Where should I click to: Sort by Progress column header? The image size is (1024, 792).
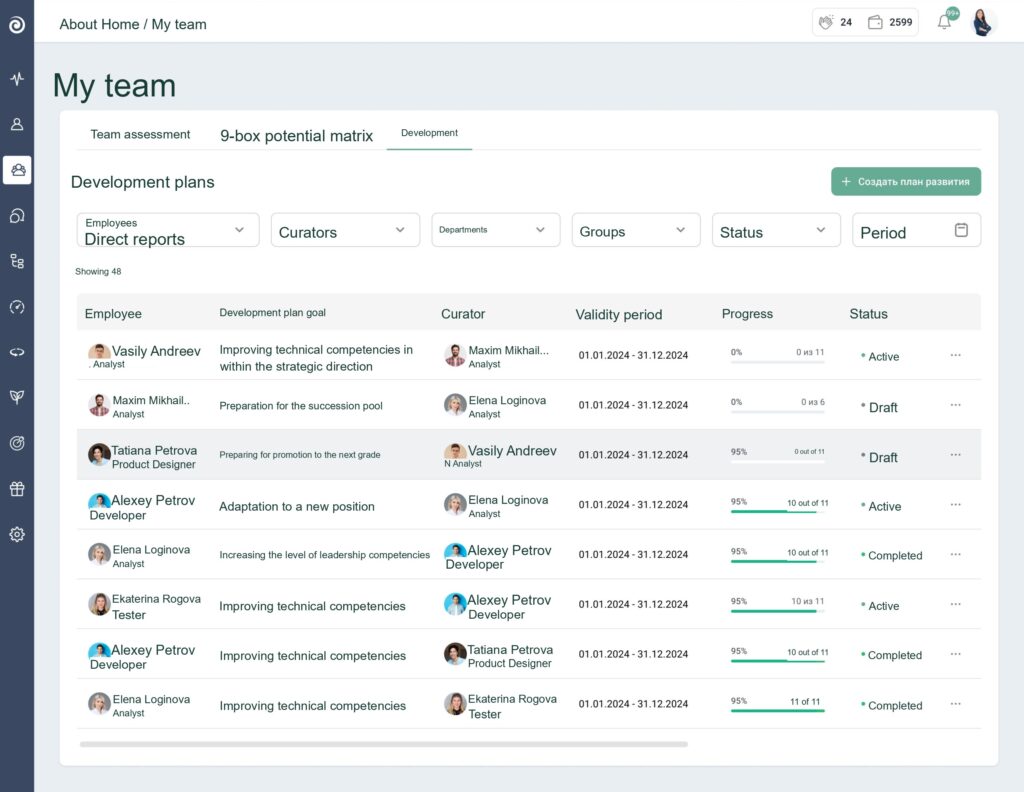(747, 314)
